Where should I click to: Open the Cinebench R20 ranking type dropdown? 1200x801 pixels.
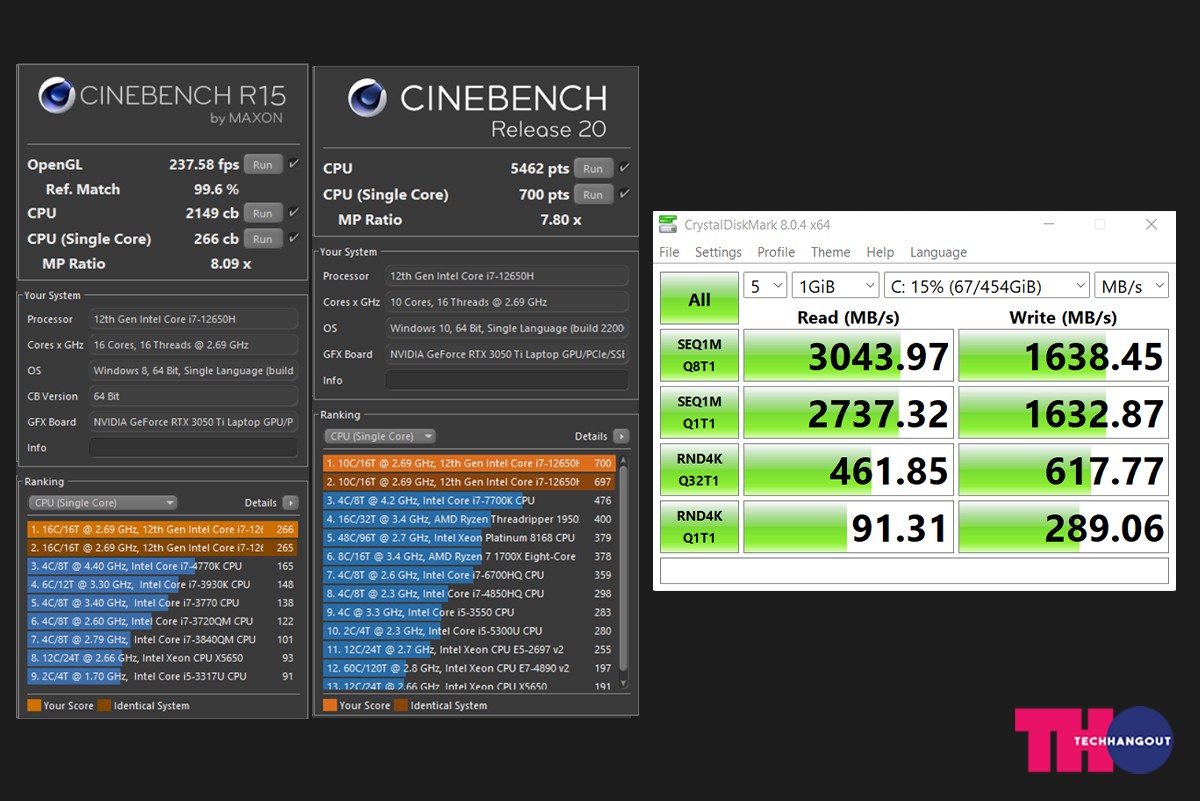pyautogui.click(x=380, y=436)
